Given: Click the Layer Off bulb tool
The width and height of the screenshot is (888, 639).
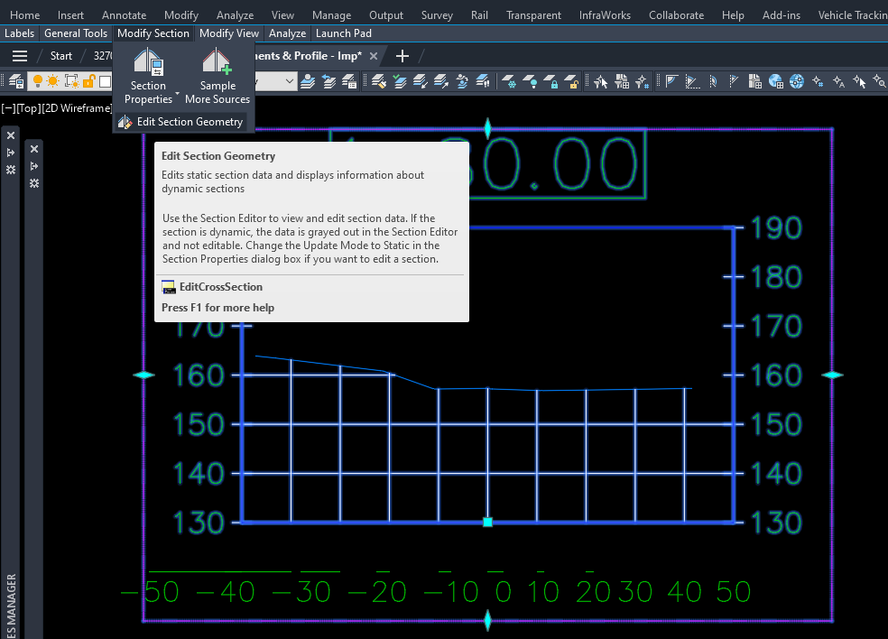Looking at the screenshot, I should click(530, 82).
